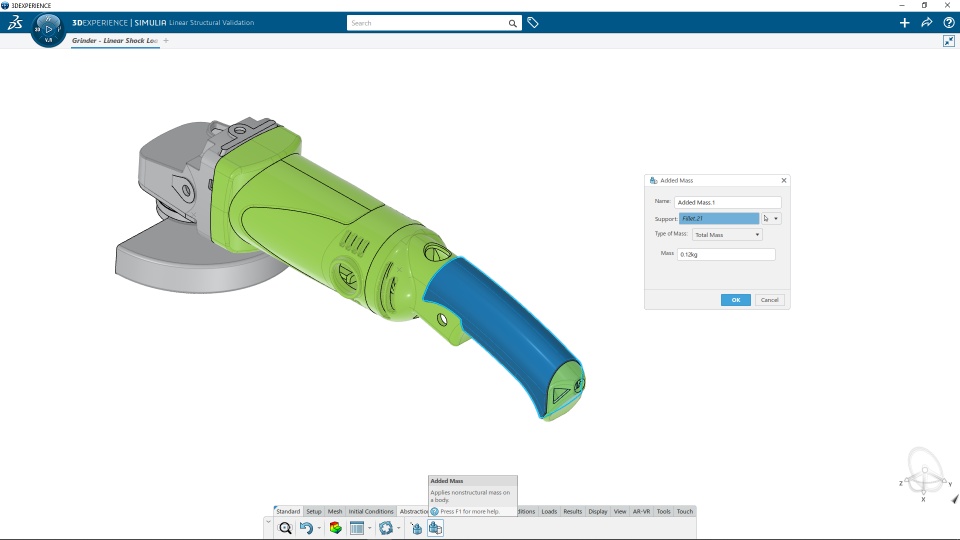Click the colored simulation model icon
The image size is (960, 540).
335,528
